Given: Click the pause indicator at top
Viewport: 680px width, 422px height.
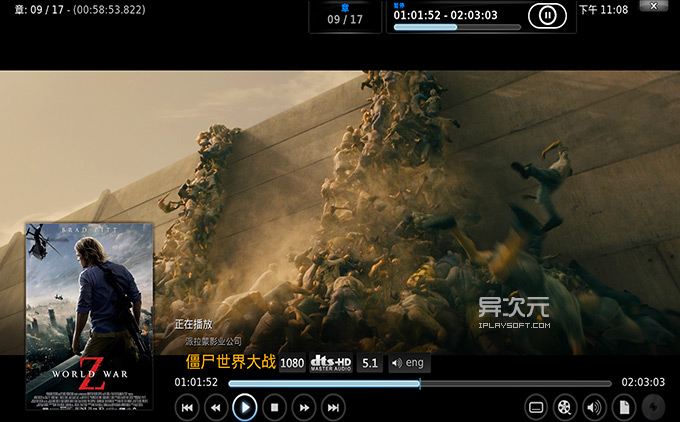Looking at the screenshot, I should point(547,16).
